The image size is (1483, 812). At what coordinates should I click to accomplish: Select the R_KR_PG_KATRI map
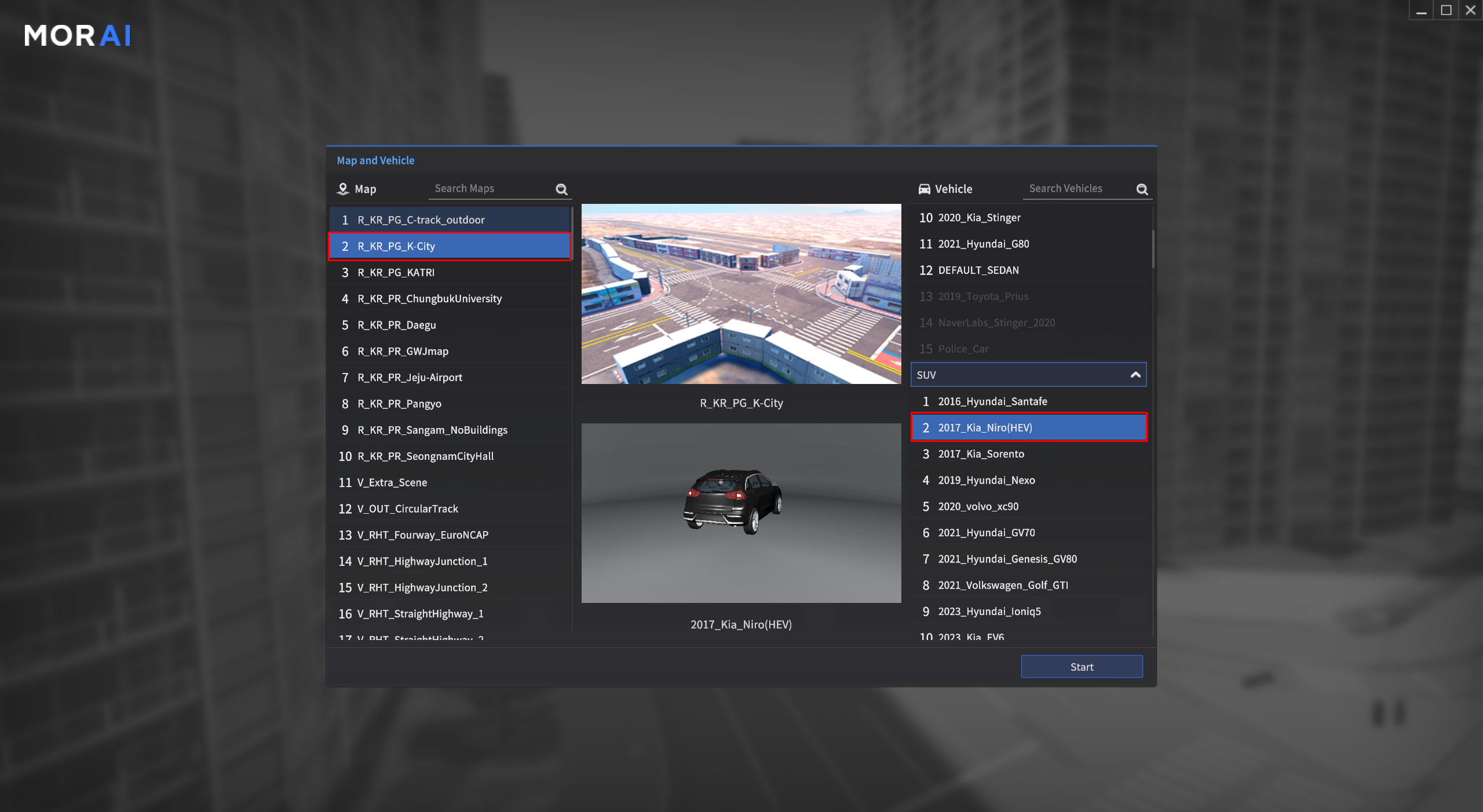396,272
